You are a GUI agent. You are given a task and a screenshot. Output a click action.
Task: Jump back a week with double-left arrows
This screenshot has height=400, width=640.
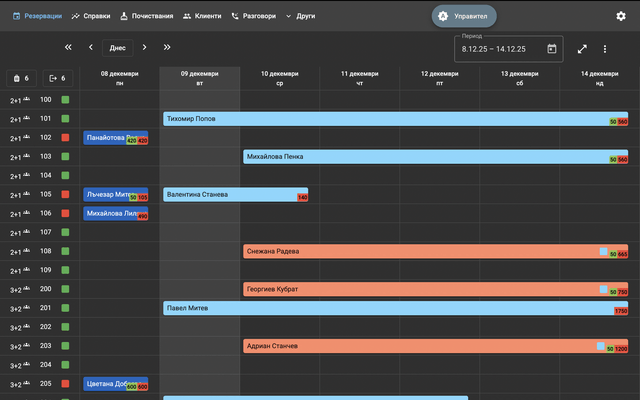[68, 47]
